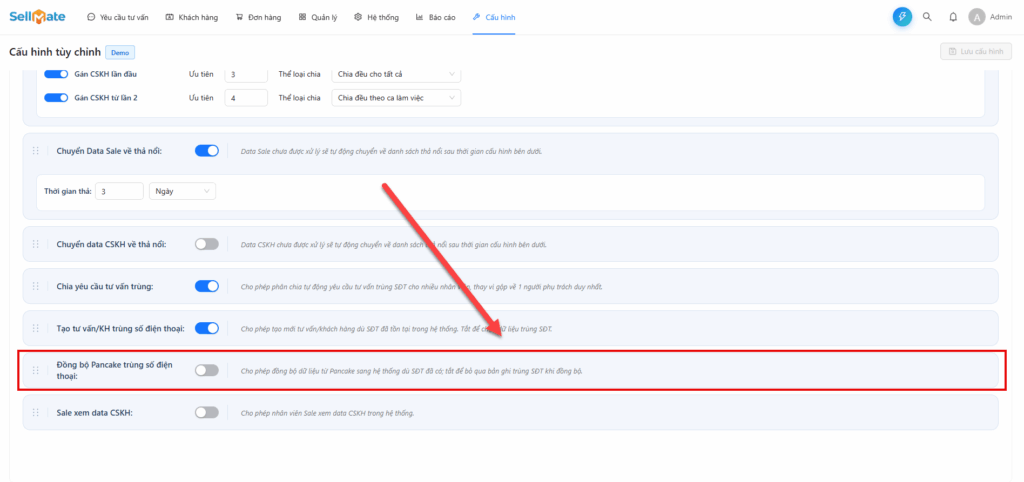Click drag handle of Chia yêu cầu tư vấn trùng
1024x482 pixels.
click(x=36, y=286)
